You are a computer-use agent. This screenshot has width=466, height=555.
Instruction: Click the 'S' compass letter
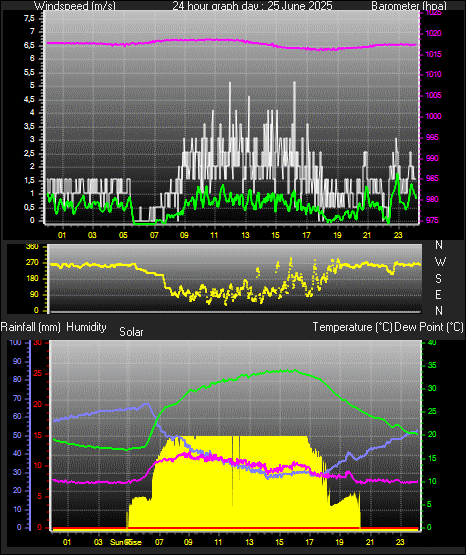click(x=438, y=279)
